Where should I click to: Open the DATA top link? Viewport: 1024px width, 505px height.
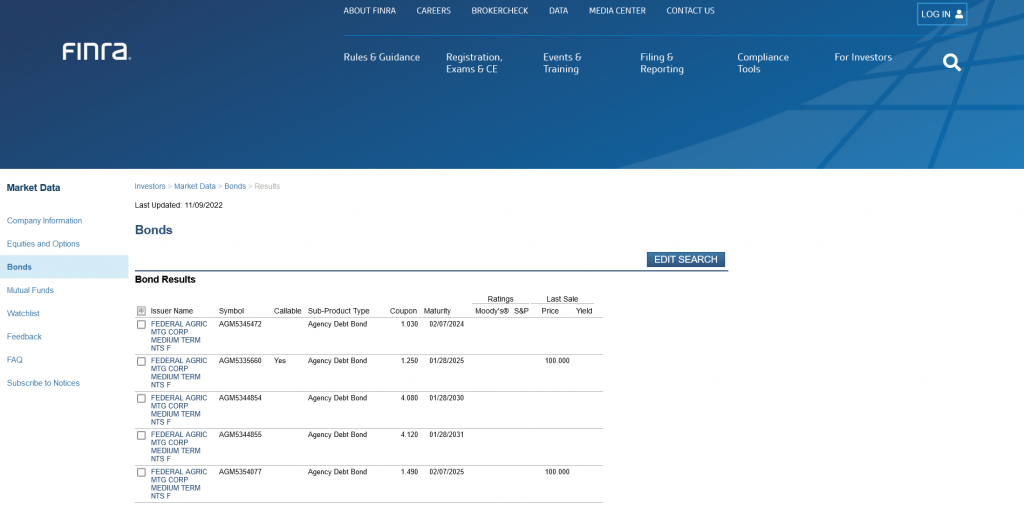pos(558,11)
